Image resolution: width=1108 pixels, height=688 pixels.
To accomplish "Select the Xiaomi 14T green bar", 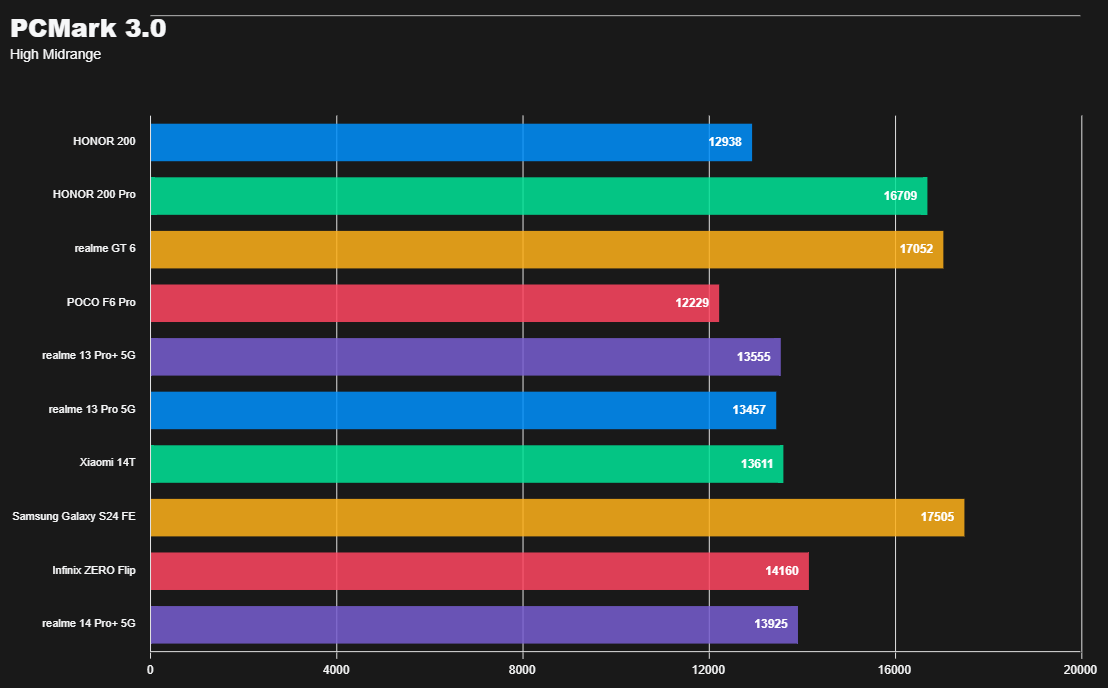I will (466, 464).
